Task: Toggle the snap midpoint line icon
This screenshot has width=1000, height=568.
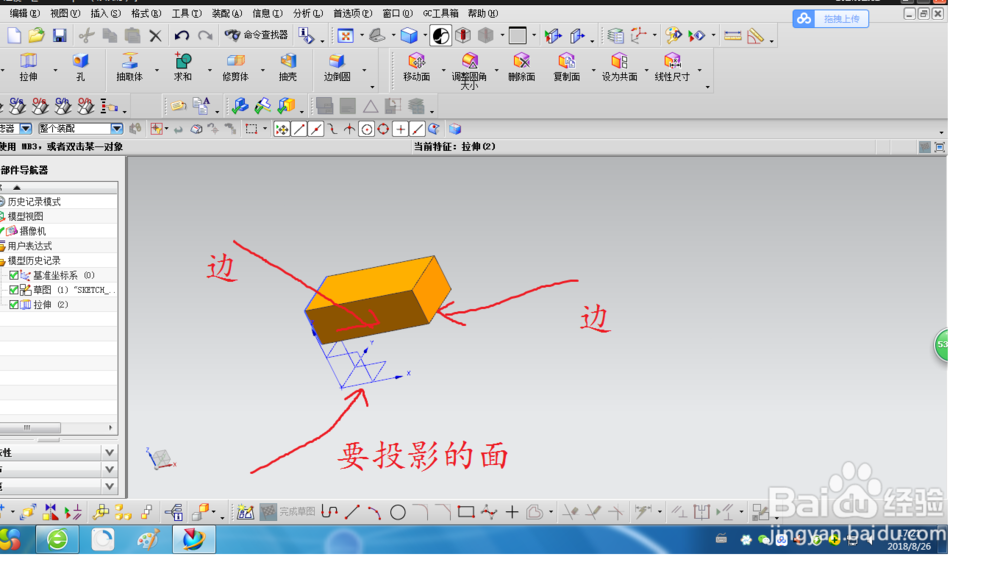Action: tap(316, 129)
